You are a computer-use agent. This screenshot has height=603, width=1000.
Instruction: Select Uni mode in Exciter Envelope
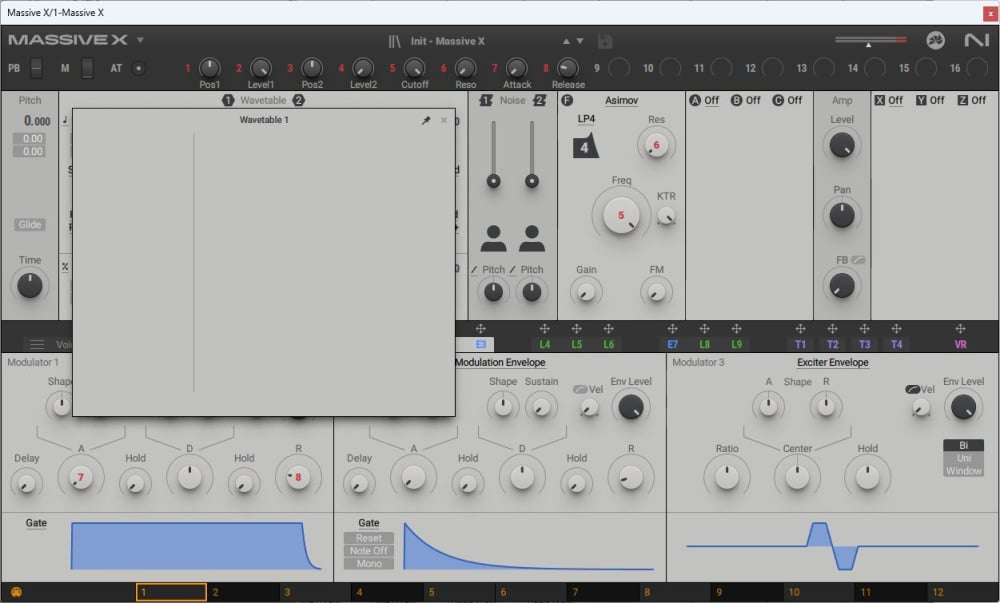[x=963, y=458]
